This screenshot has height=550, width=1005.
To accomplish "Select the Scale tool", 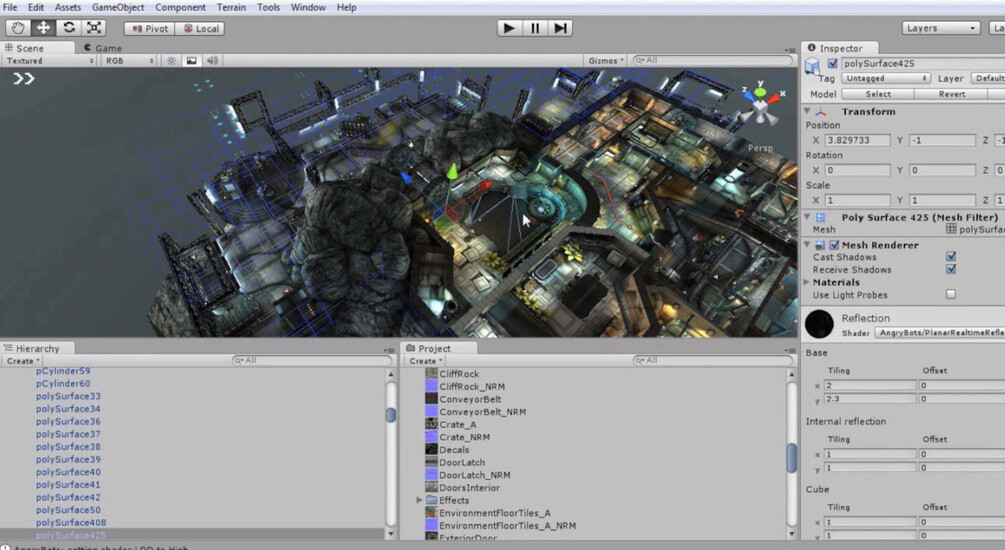I will point(94,28).
